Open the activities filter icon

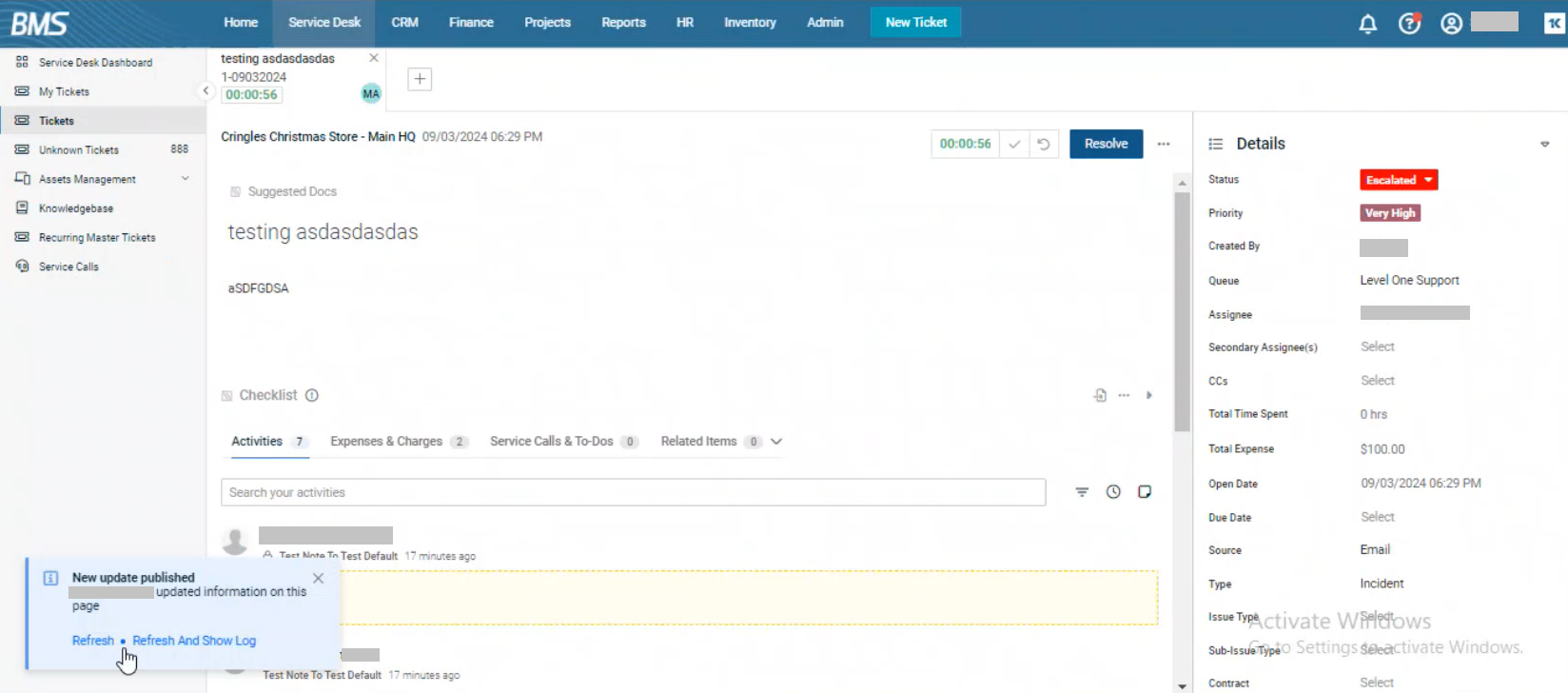click(x=1082, y=492)
